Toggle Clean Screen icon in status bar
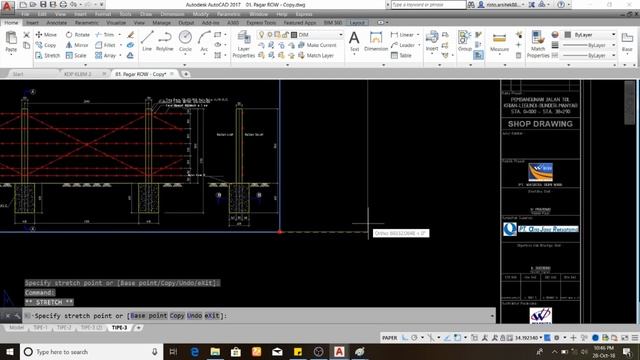This screenshot has width=640, height=360. pyautogui.click(x=624, y=338)
